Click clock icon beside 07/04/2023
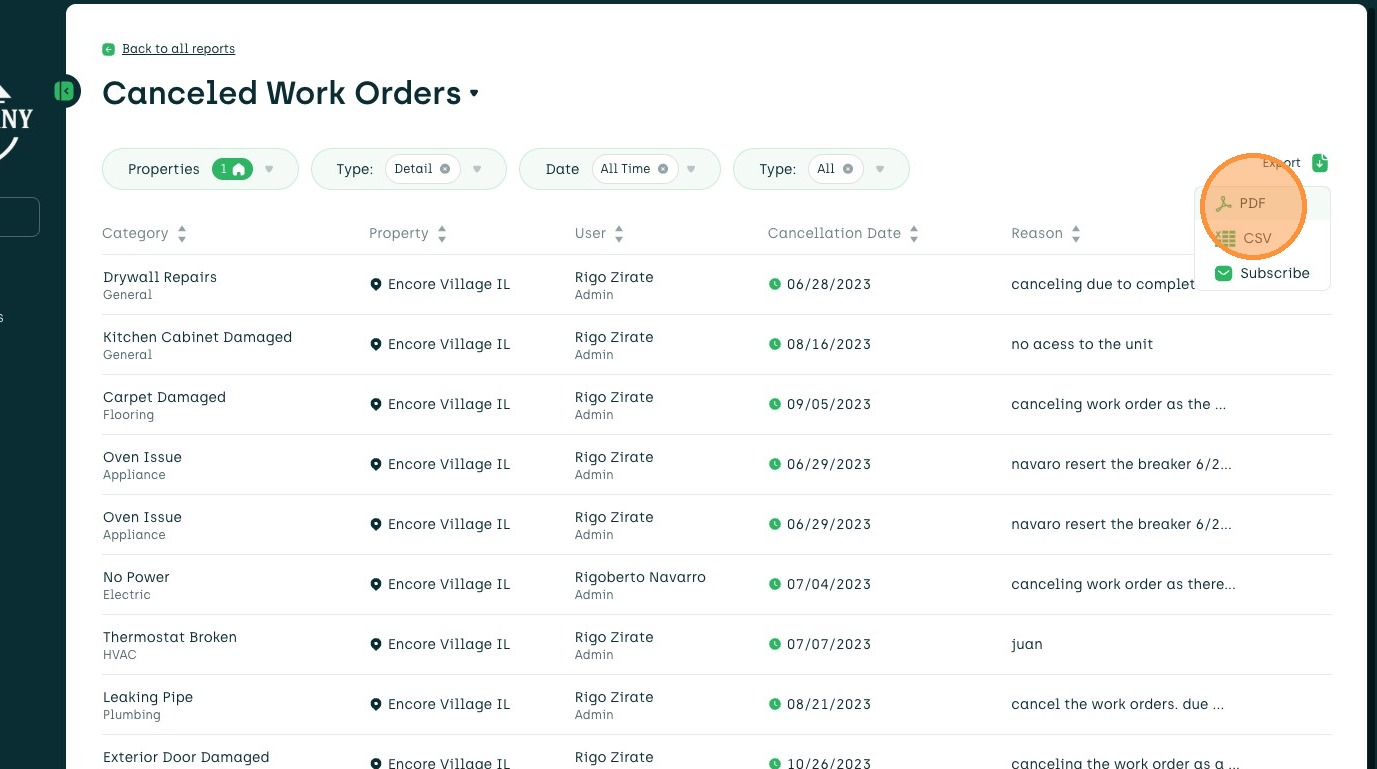Image resolution: width=1377 pixels, height=769 pixels. point(774,584)
